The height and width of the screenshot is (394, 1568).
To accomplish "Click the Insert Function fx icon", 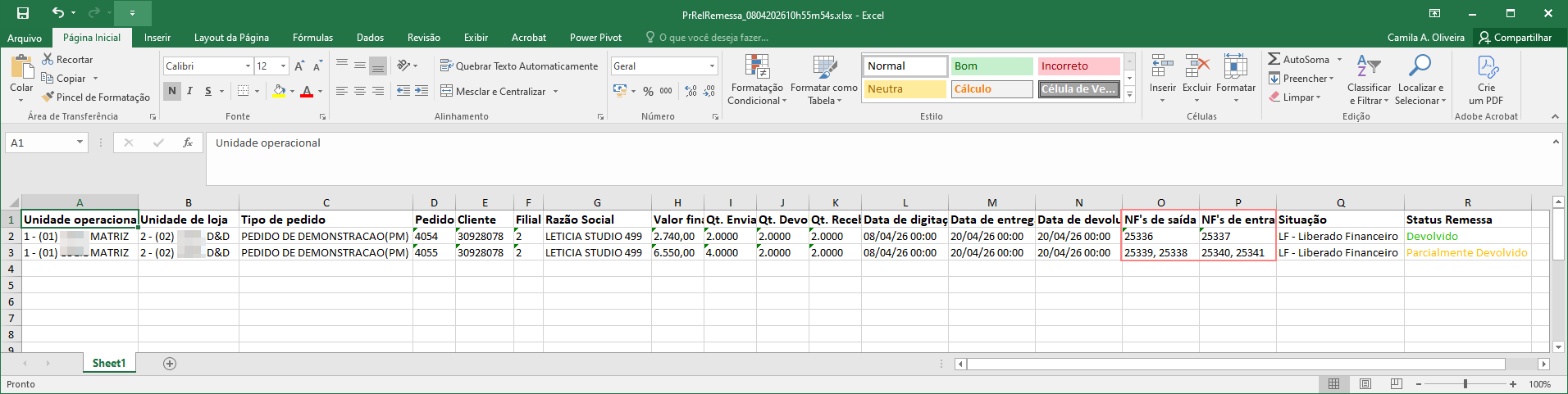I will coord(188,143).
